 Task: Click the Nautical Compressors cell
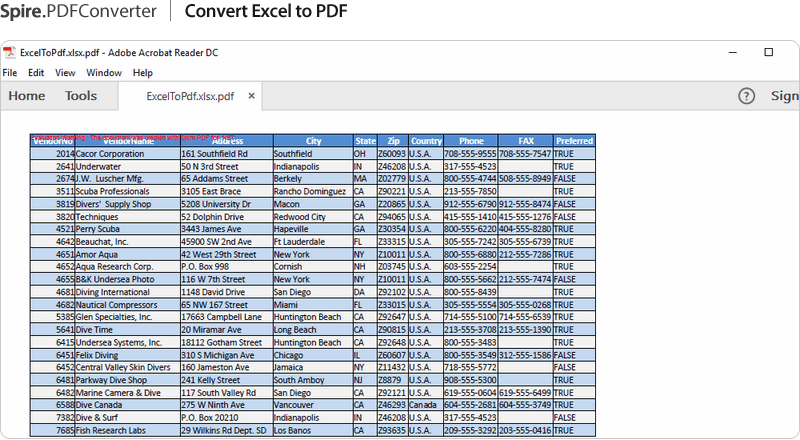128,305
